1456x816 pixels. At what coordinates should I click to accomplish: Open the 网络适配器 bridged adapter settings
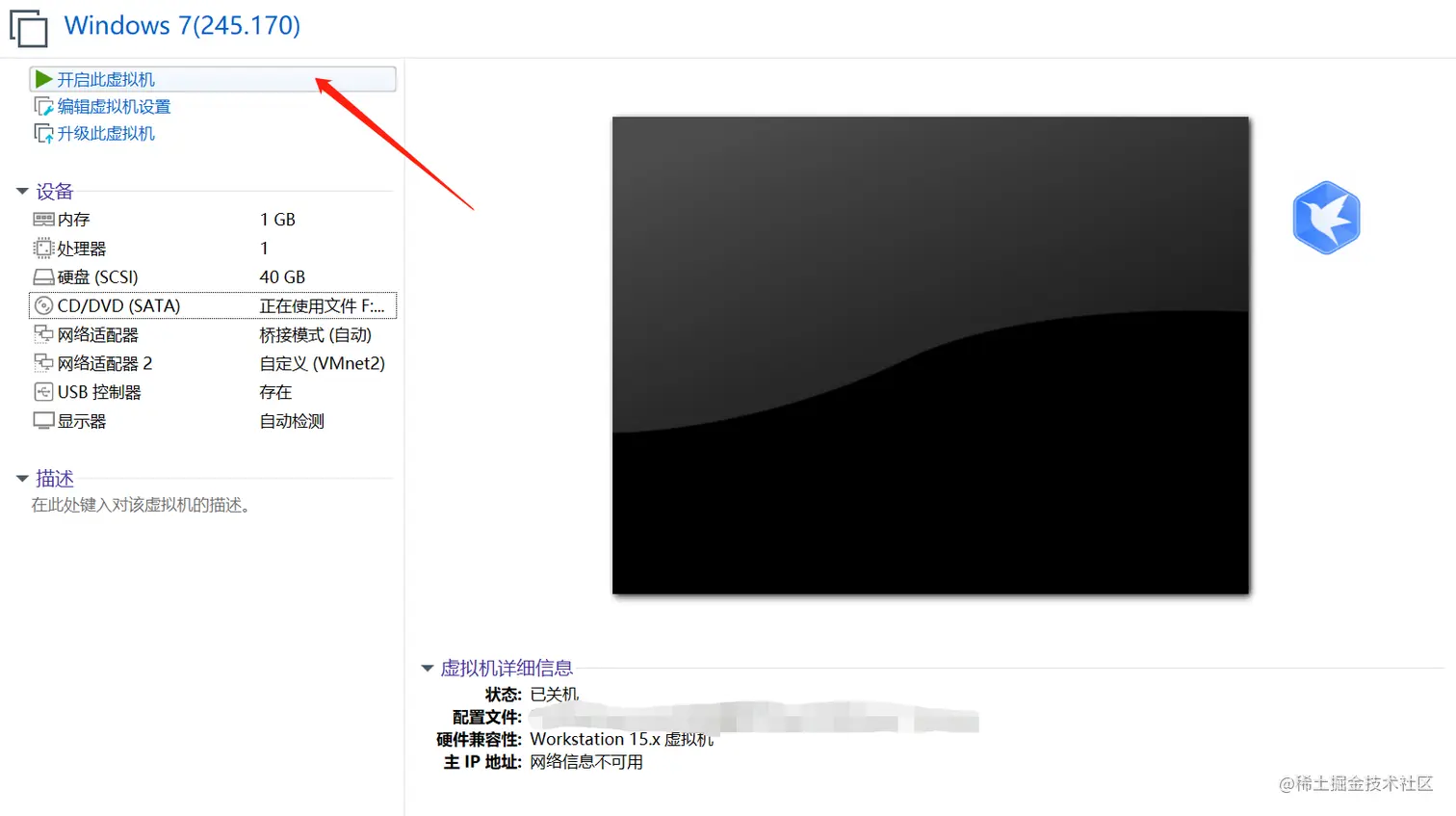[97, 333]
